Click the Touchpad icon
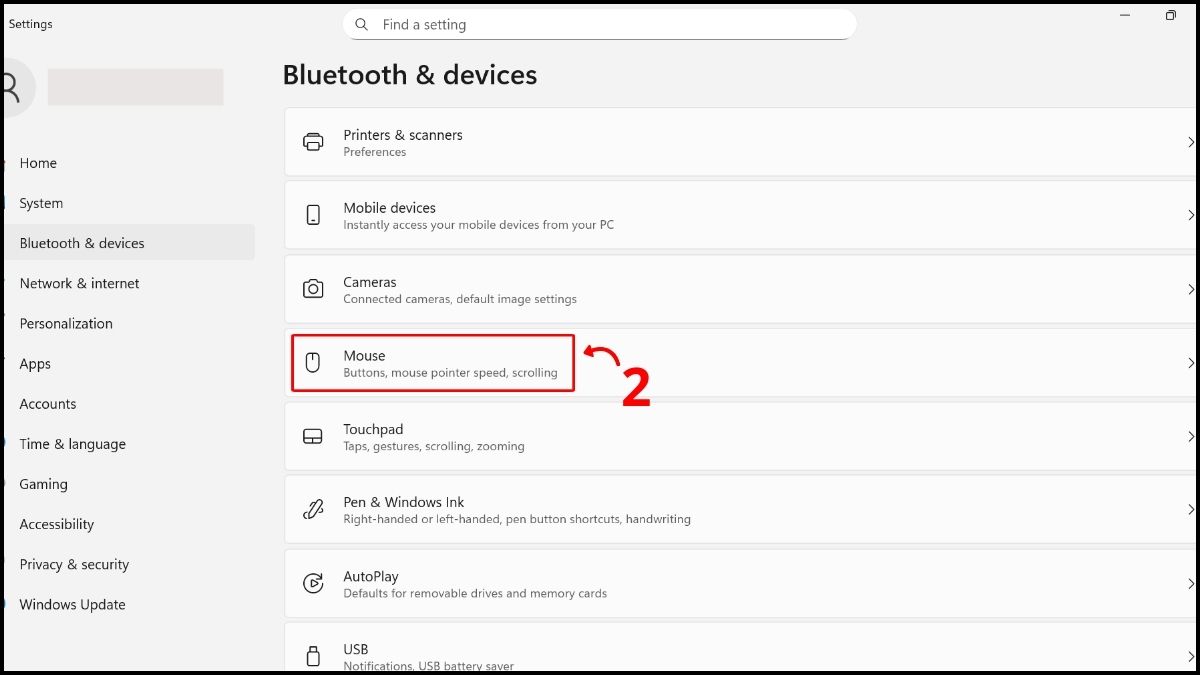Screen dimensions: 1200x675 (x=313, y=436)
